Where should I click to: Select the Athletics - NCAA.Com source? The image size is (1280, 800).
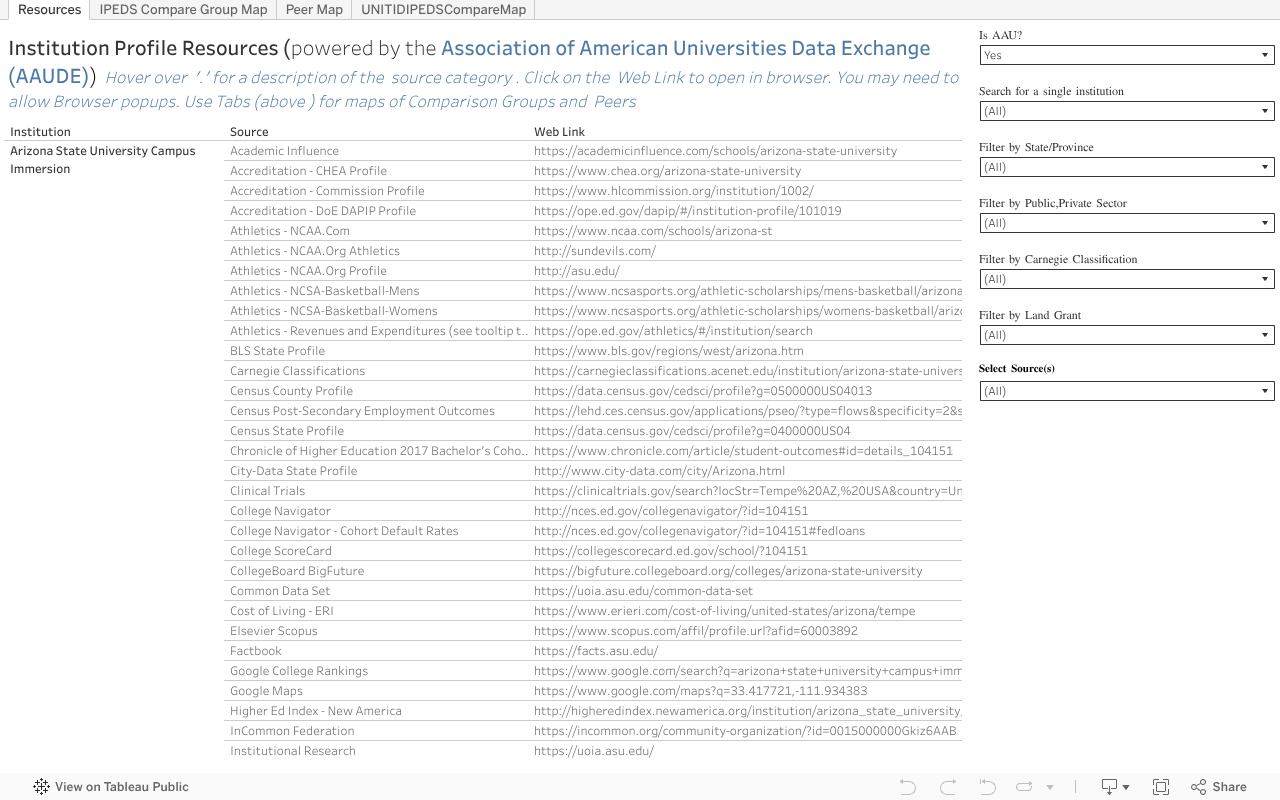click(290, 231)
